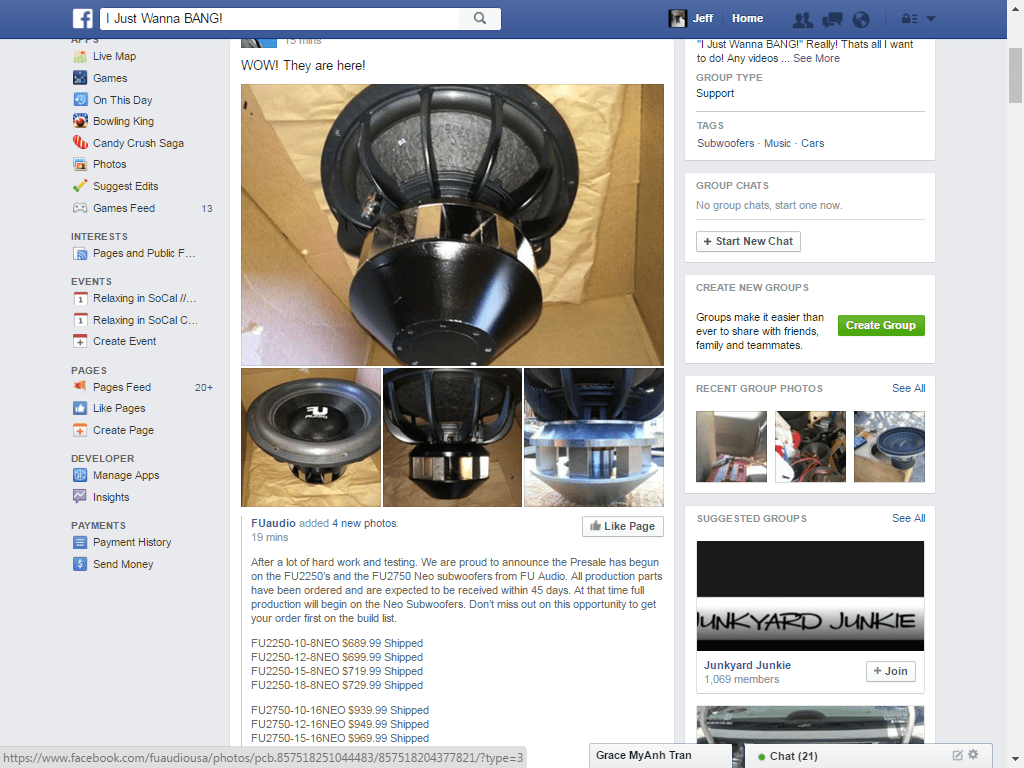Screen dimensions: 1024x768
Task: Go to Home in top bar
Action: click(x=747, y=18)
